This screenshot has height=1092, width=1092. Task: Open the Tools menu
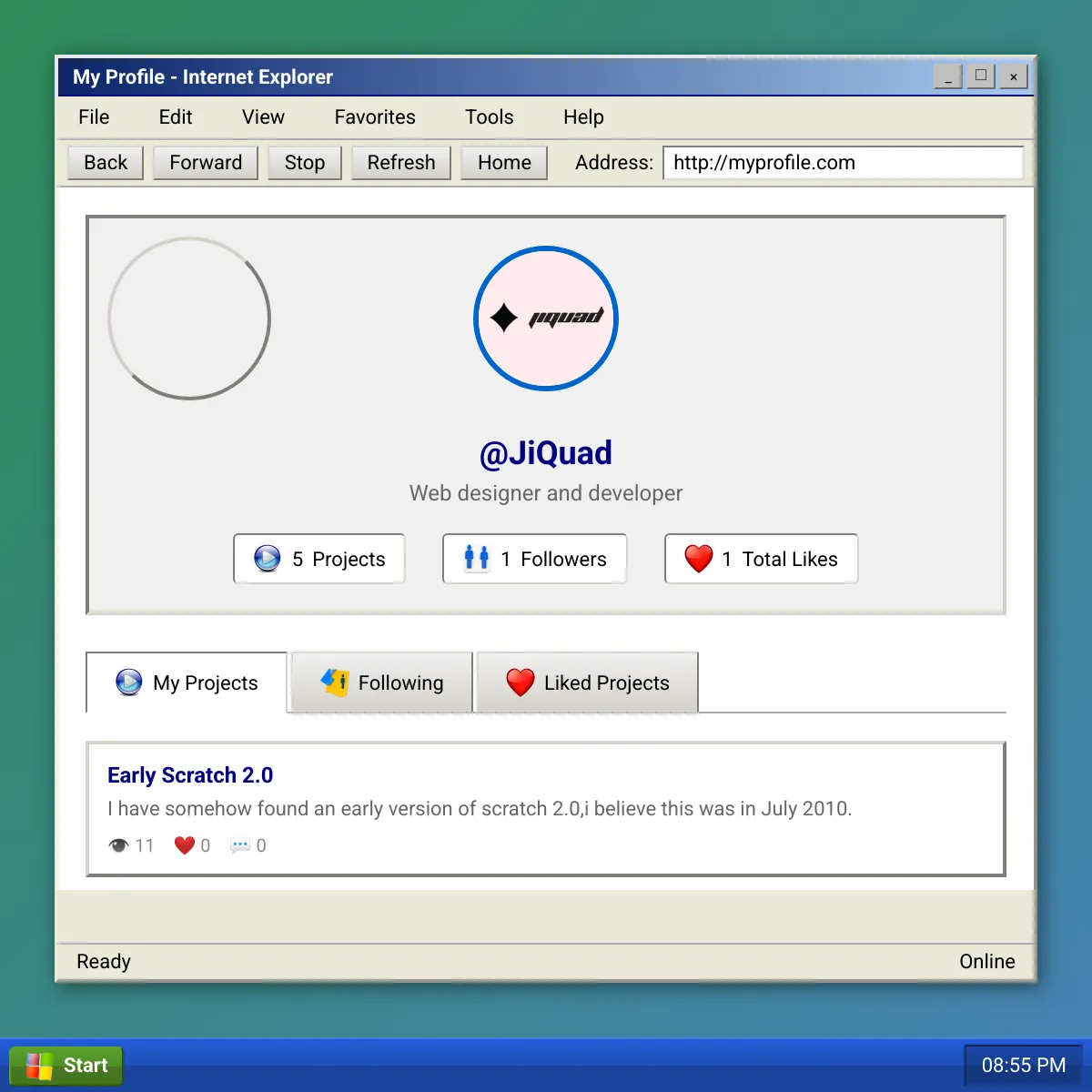[x=490, y=117]
